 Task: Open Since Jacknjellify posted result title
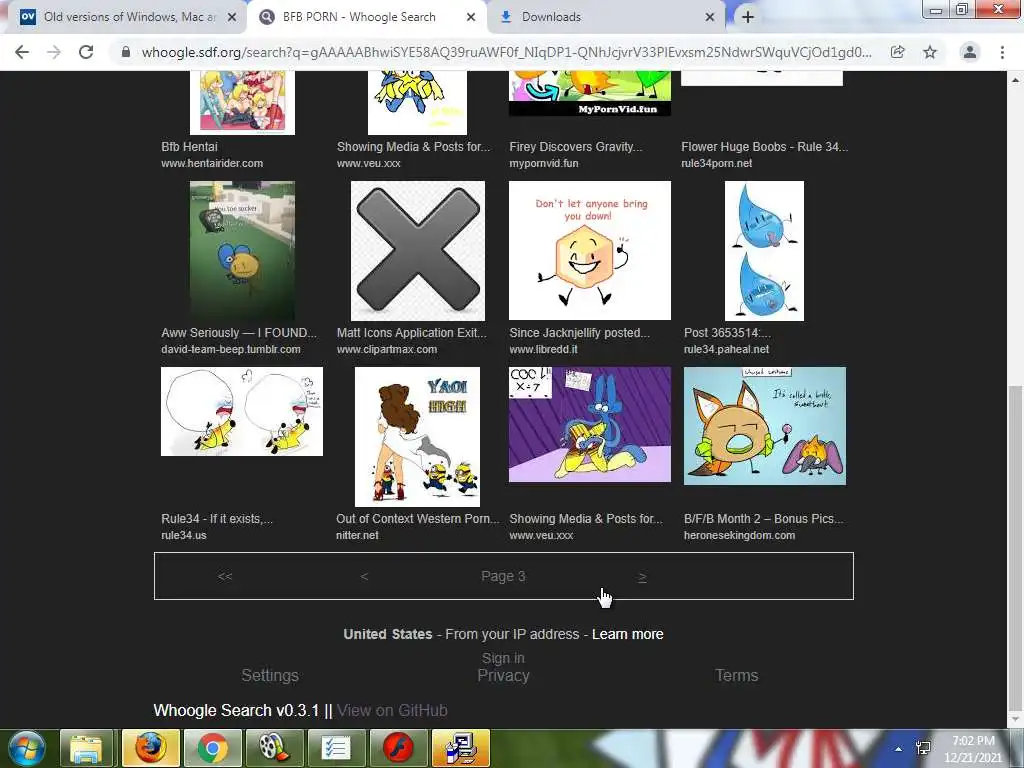coord(579,332)
